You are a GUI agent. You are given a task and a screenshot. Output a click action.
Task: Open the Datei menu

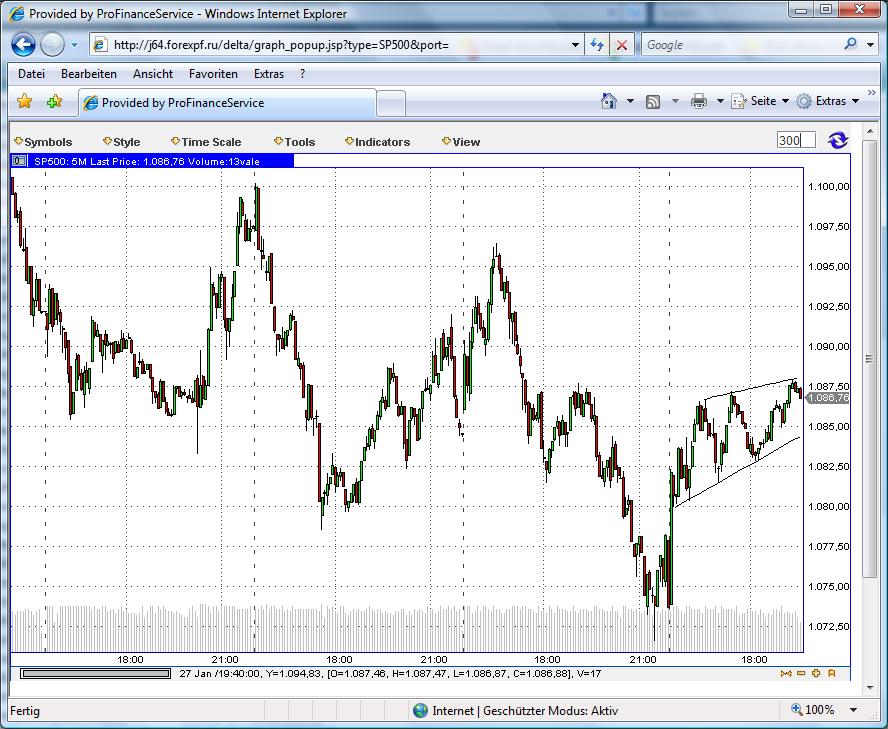pyautogui.click(x=31, y=74)
